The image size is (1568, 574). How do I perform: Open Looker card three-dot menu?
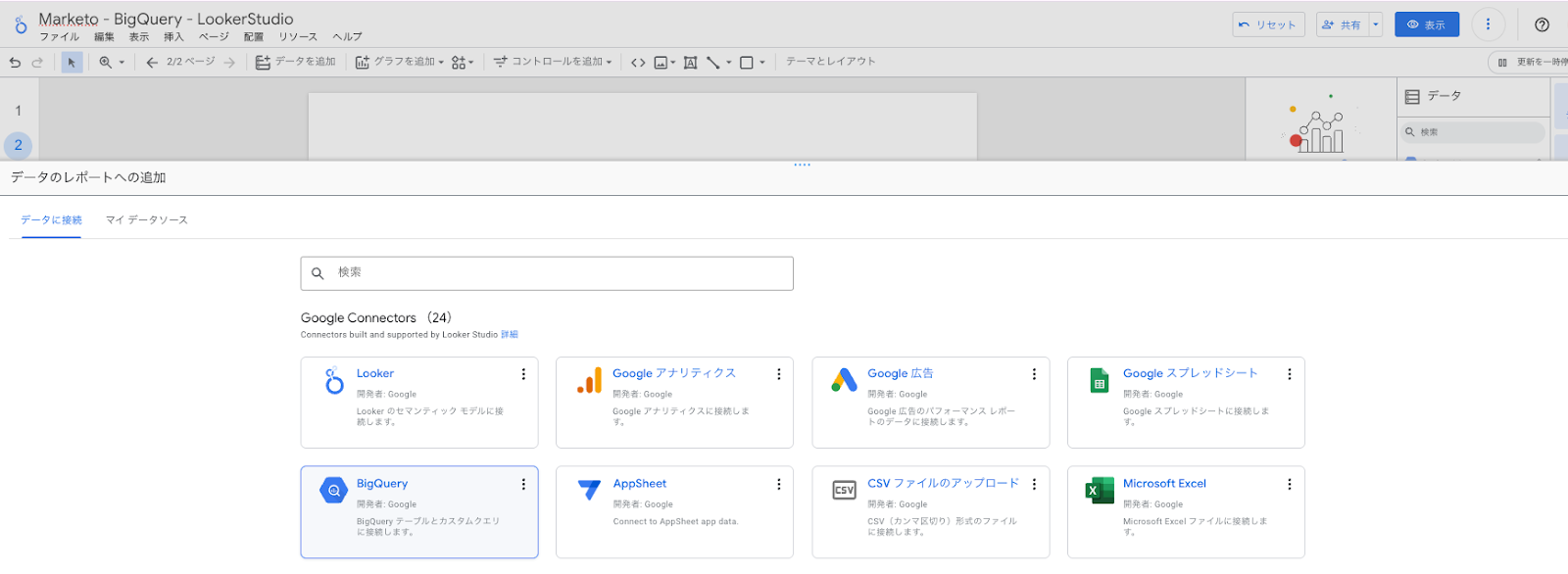[x=523, y=374]
